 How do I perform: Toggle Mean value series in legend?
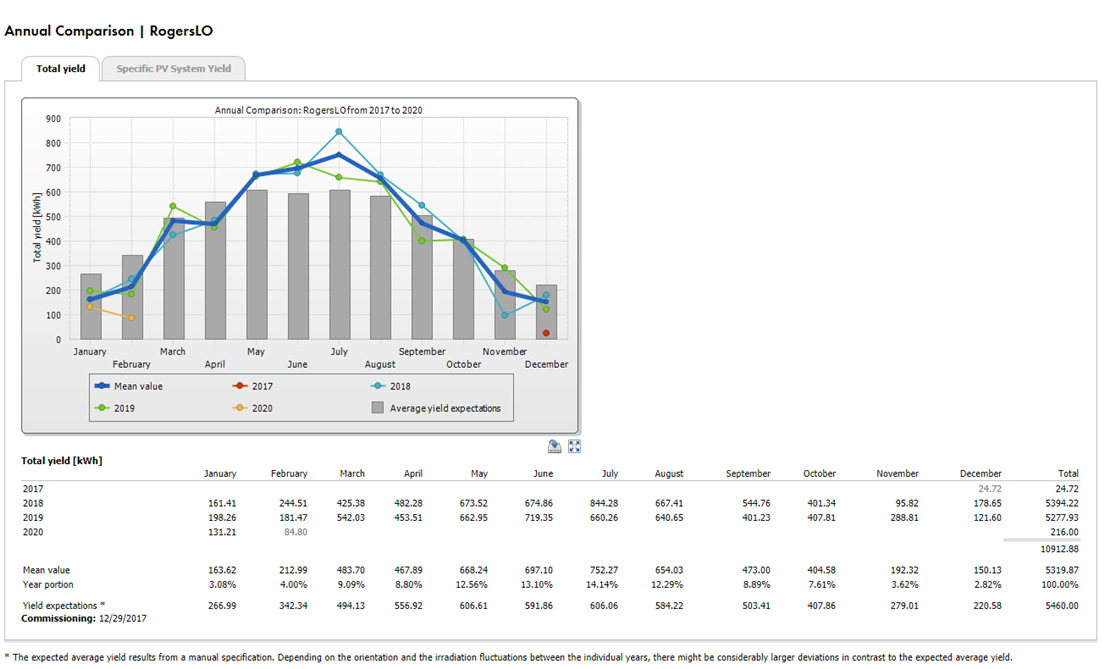pos(127,386)
